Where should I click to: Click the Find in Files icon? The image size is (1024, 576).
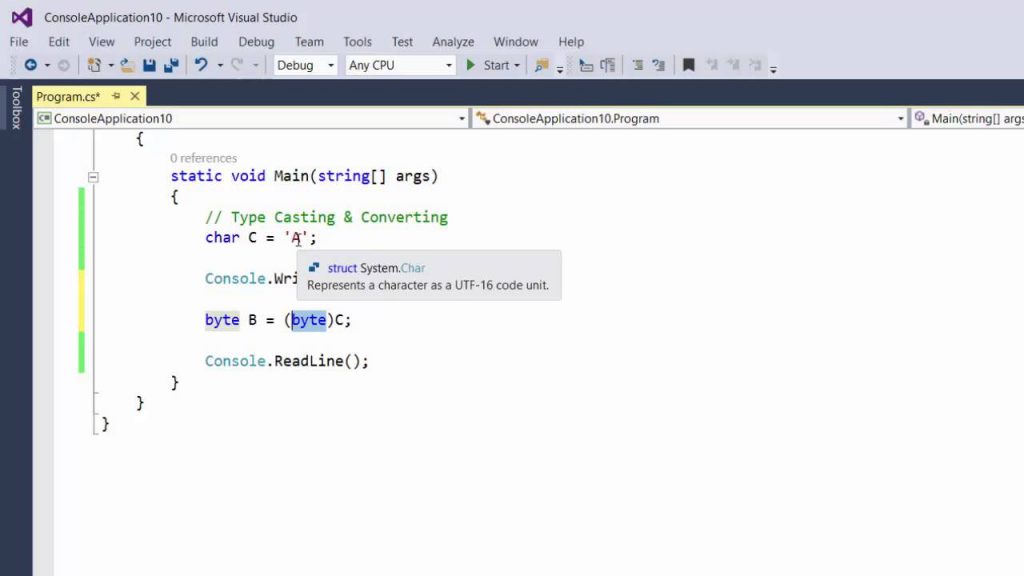541,65
